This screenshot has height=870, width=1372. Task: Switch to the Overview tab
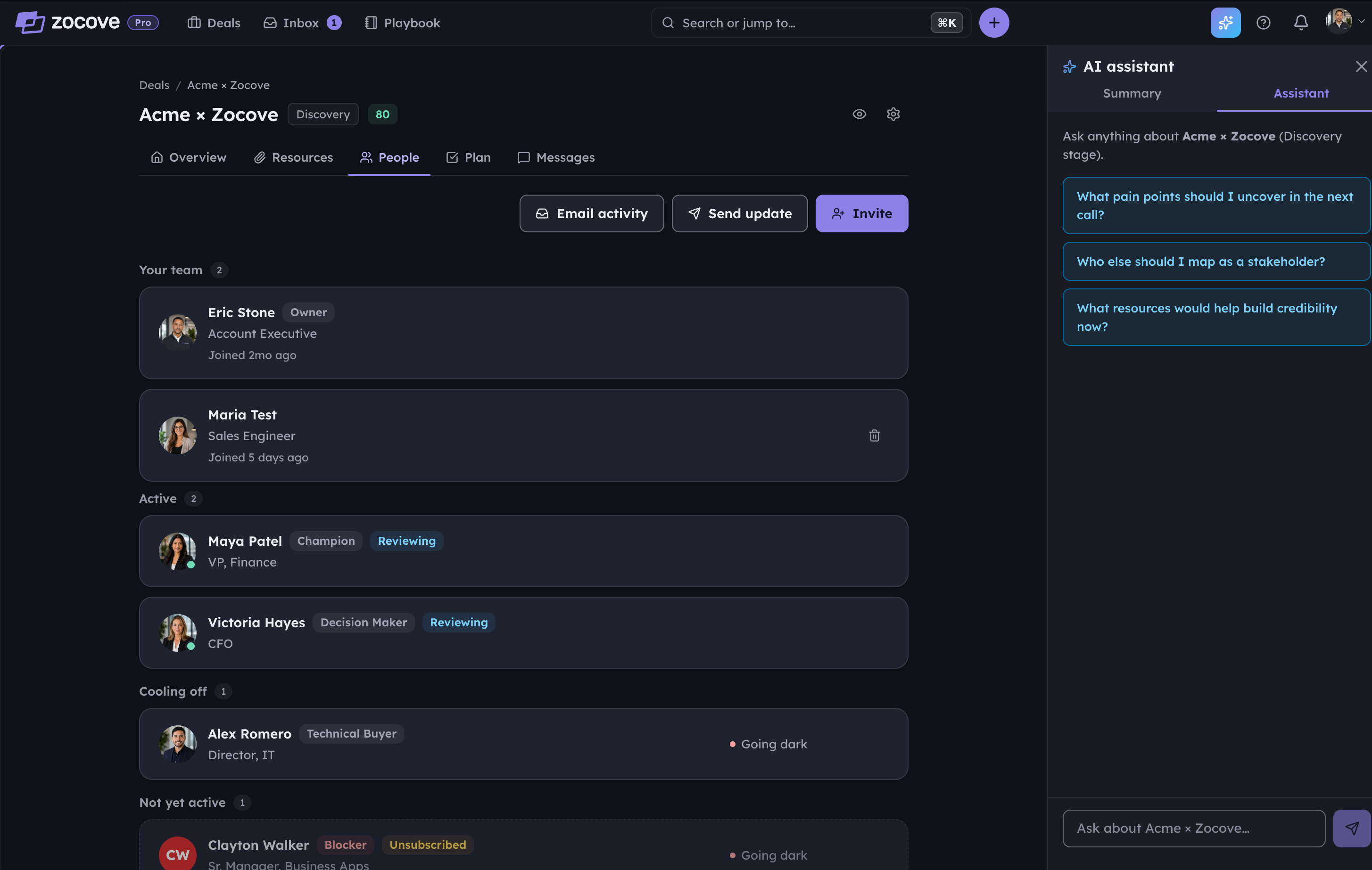(188, 158)
